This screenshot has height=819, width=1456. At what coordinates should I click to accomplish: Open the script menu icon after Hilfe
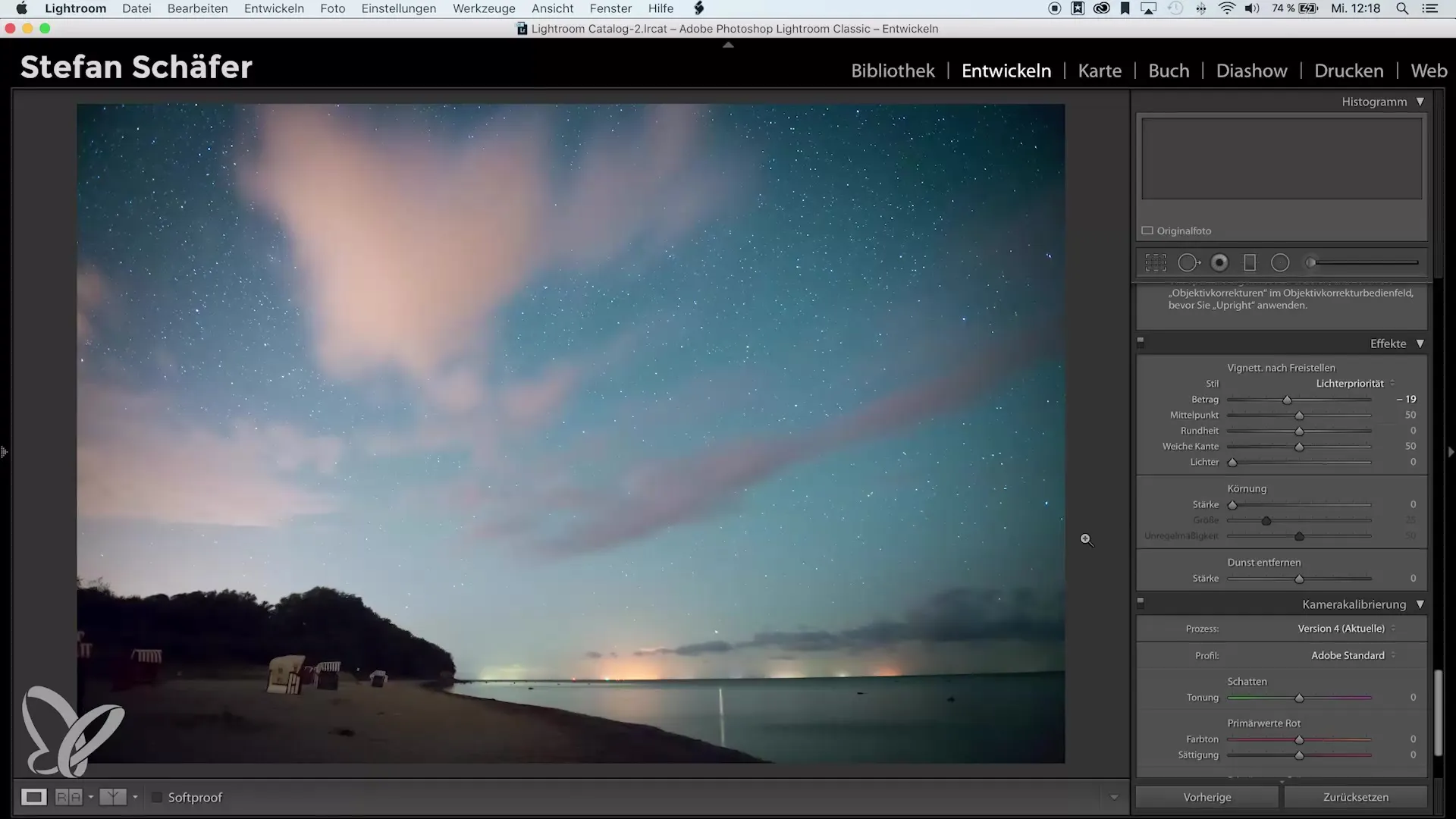[x=699, y=8]
